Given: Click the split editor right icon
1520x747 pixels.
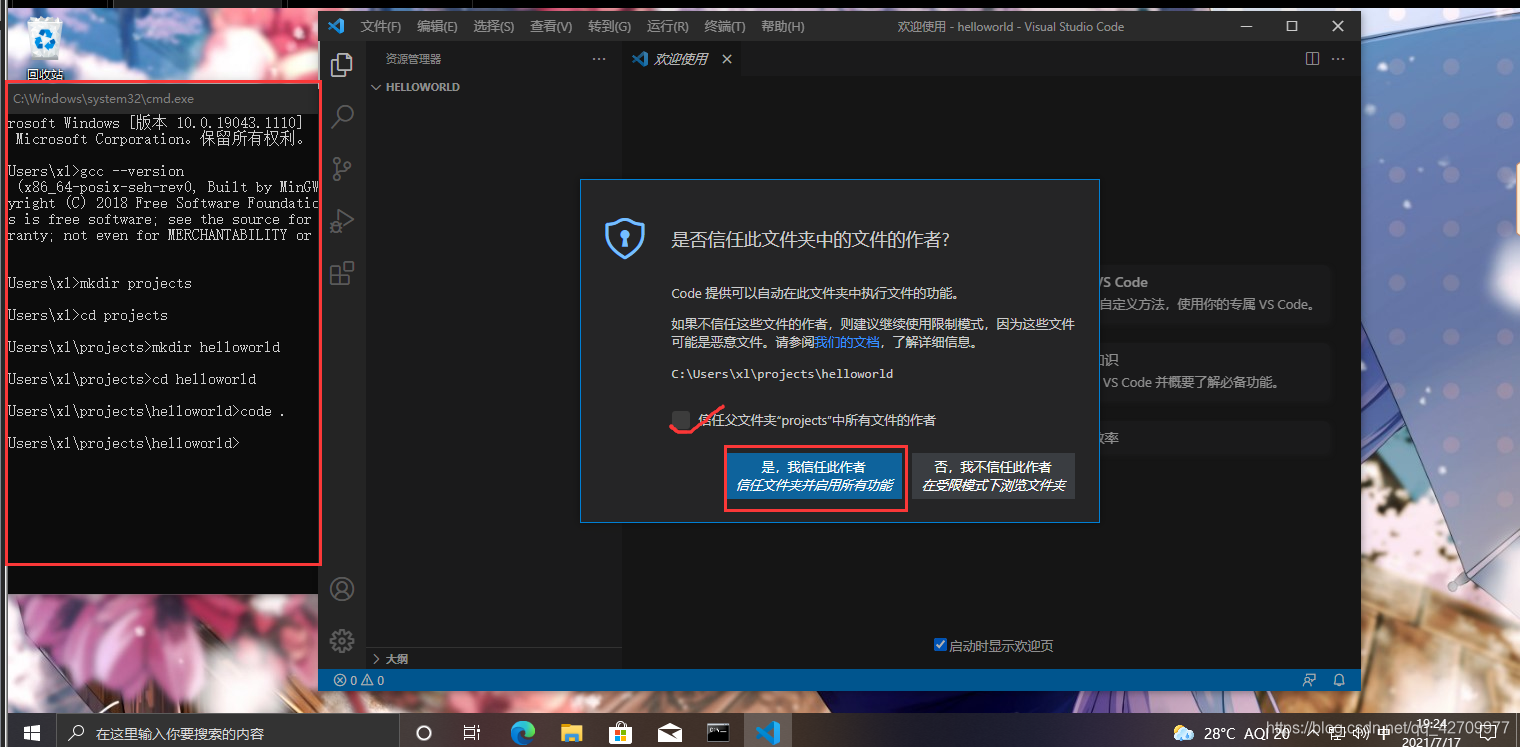Looking at the screenshot, I should pos(1312,59).
